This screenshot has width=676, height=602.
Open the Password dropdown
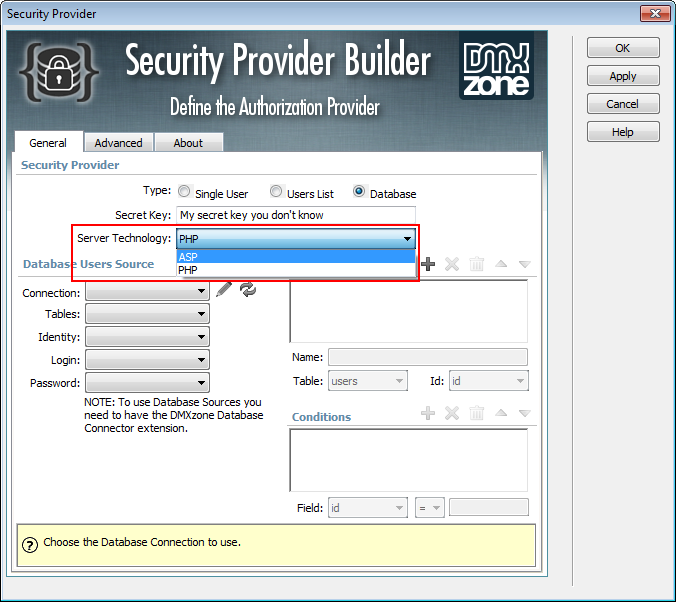pyautogui.click(x=147, y=383)
